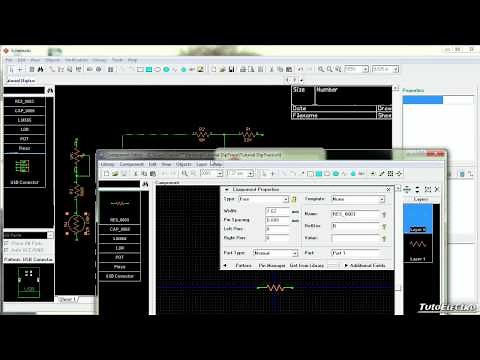Open the Layer menu in Component Editor
This screenshot has height=360, width=480.
[x=202, y=164]
